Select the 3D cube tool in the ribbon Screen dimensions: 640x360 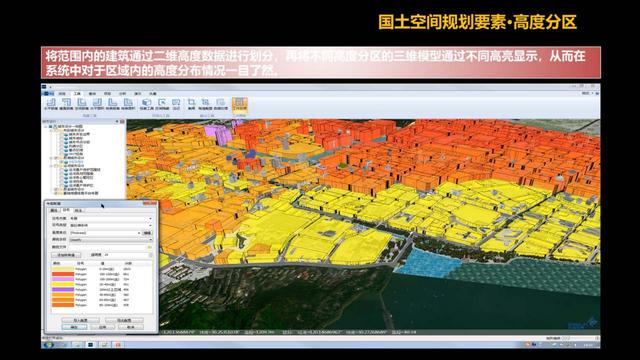coord(147,104)
